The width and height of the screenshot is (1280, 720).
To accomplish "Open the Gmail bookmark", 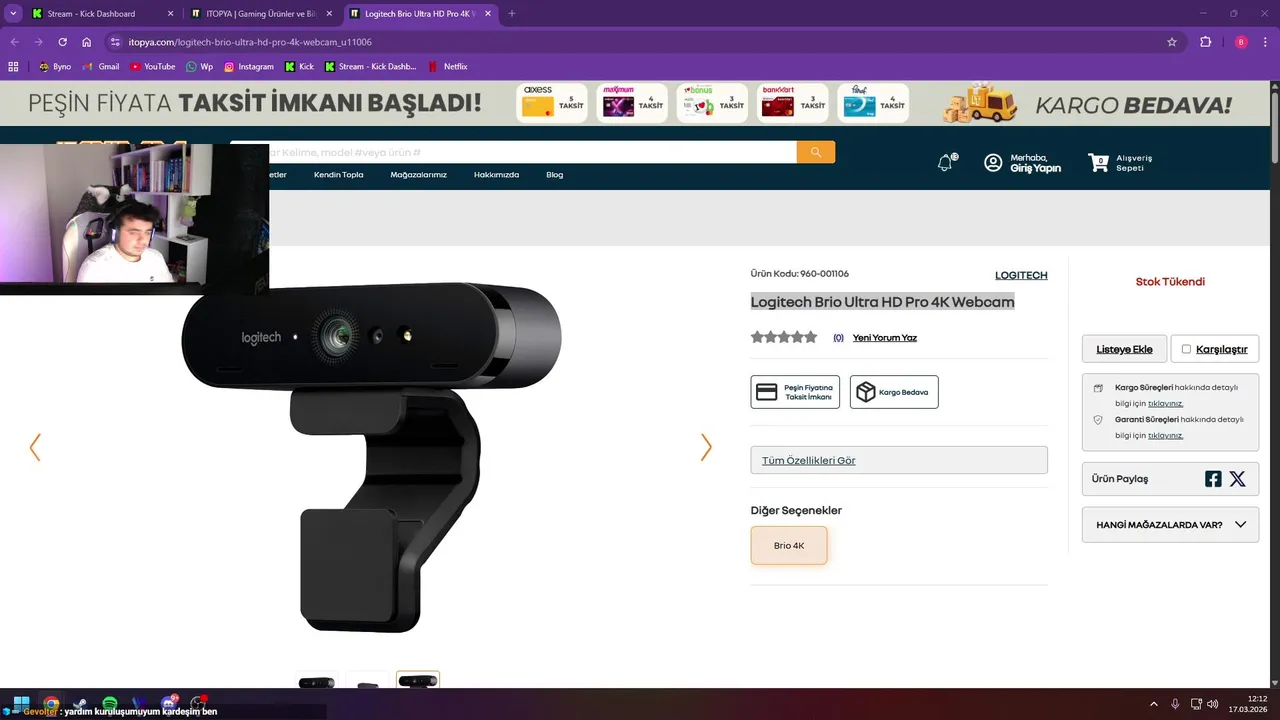I will click(102, 67).
